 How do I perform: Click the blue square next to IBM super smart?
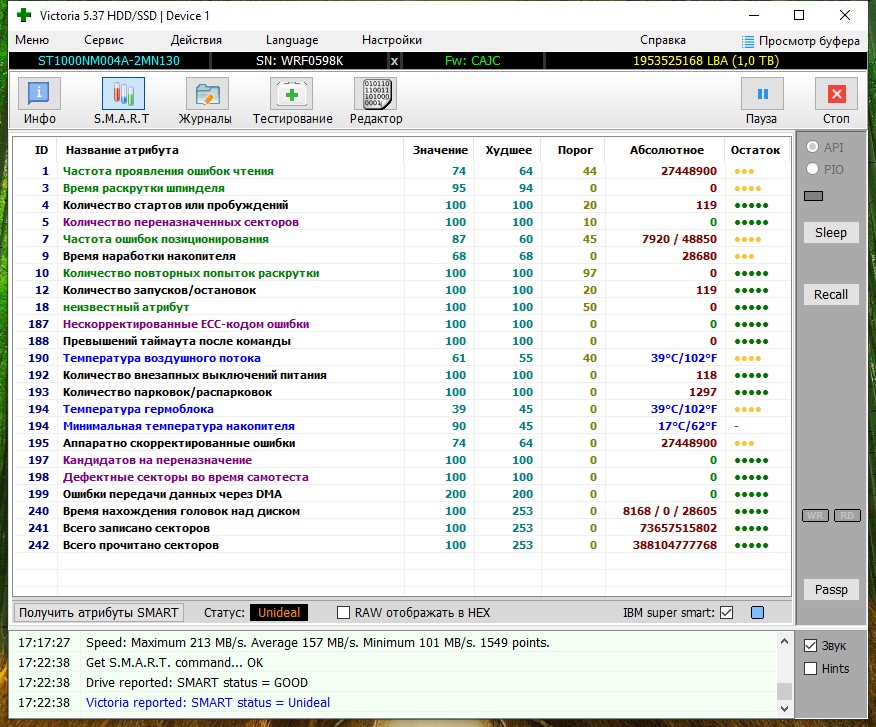758,613
